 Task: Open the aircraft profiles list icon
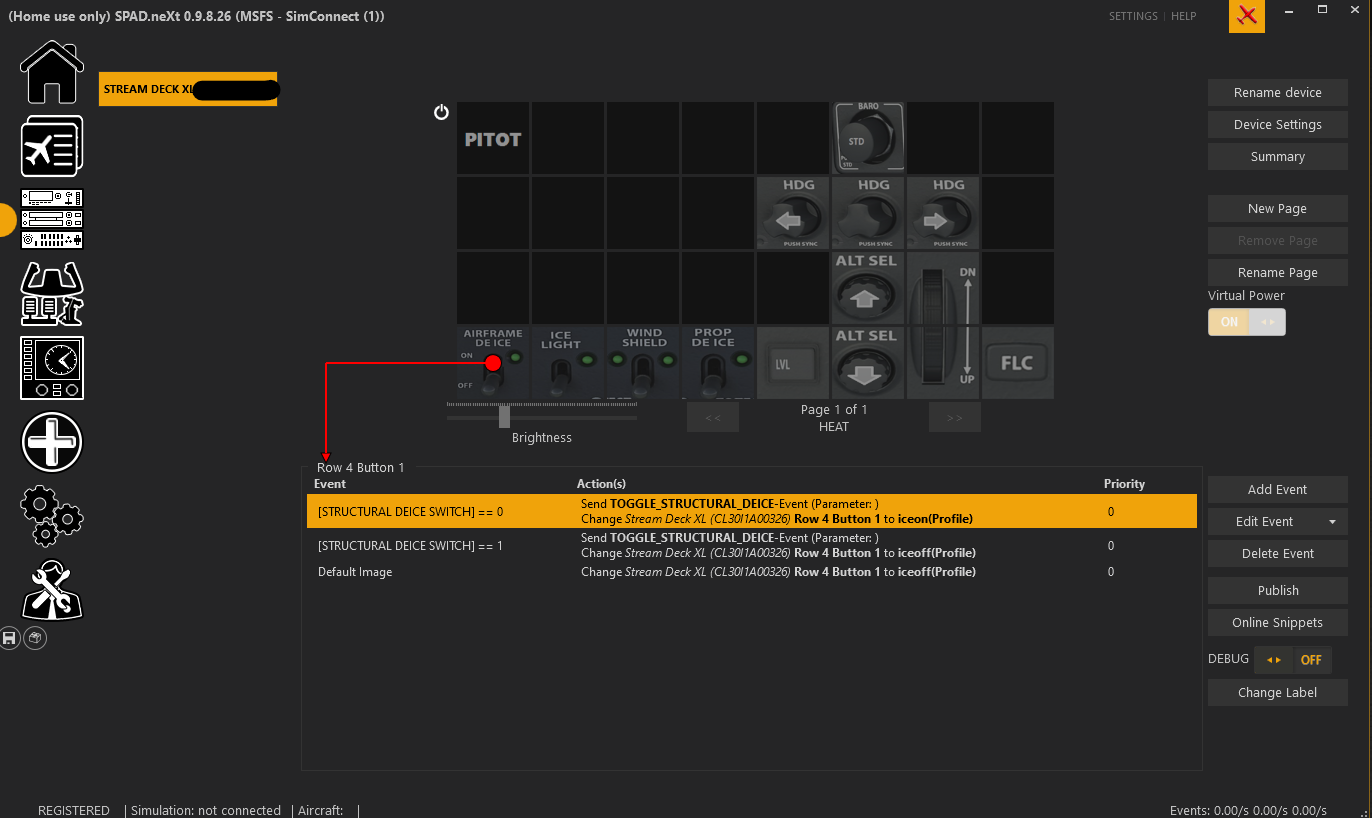tap(52, 146)
